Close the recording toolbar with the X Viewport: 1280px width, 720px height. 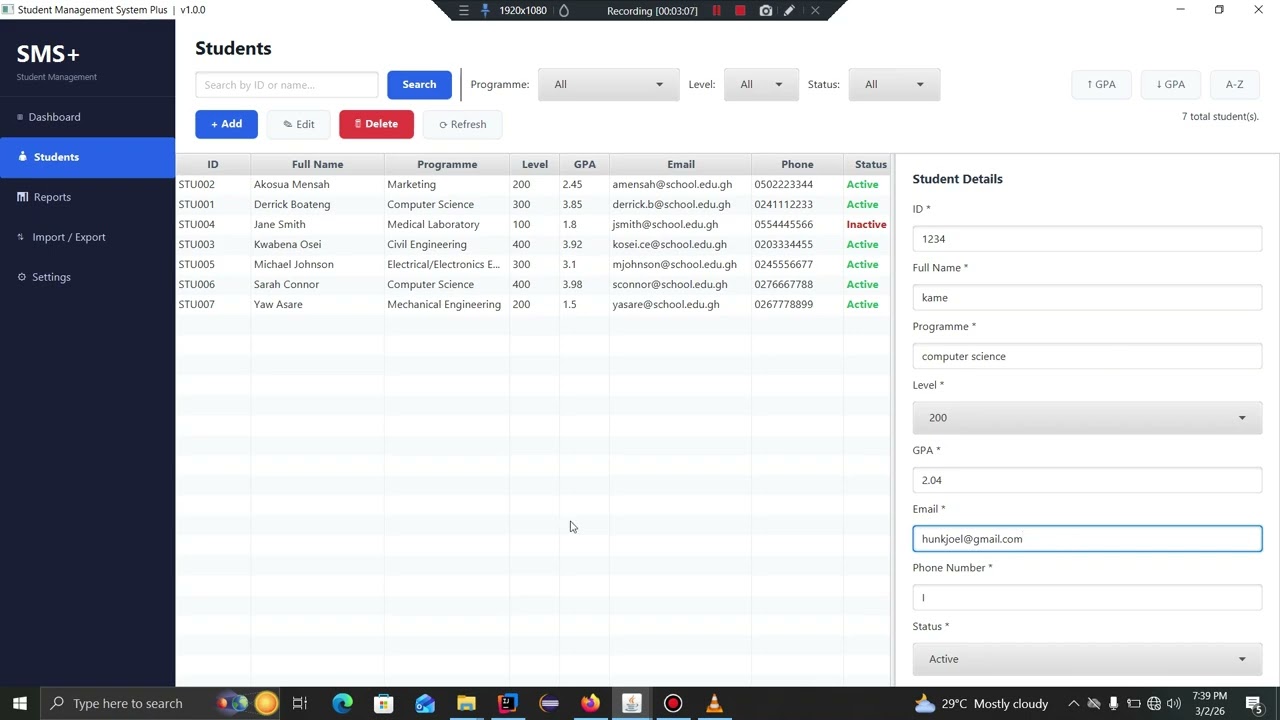(815, 10)
